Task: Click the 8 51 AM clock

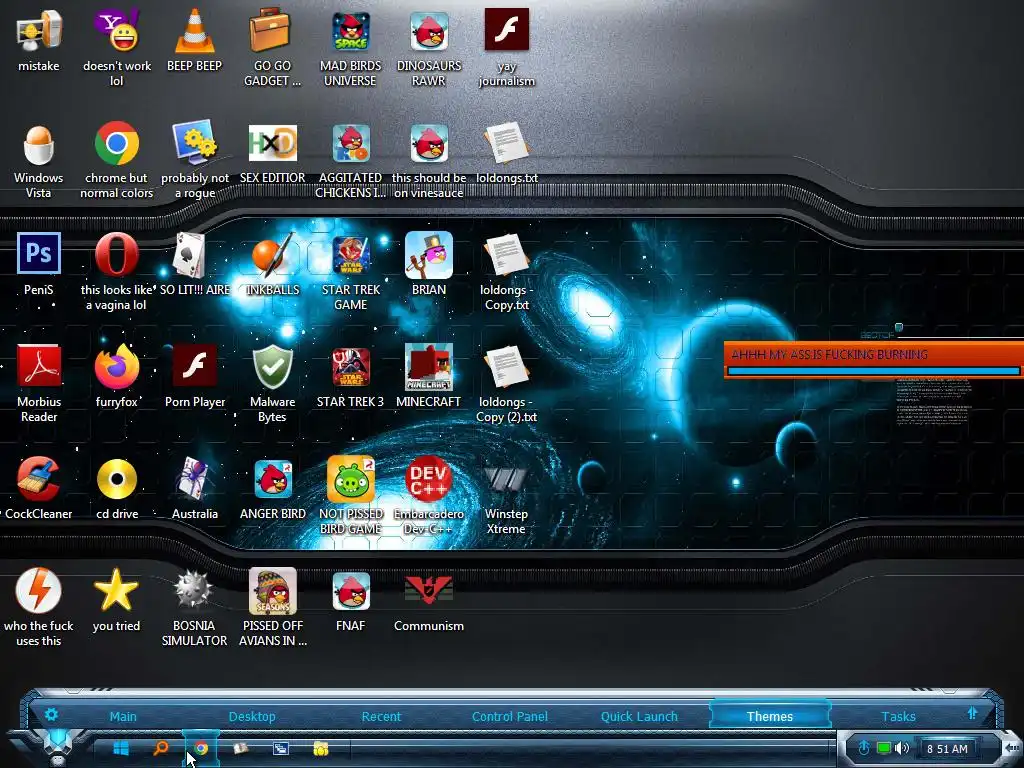Action: [948, 749]
